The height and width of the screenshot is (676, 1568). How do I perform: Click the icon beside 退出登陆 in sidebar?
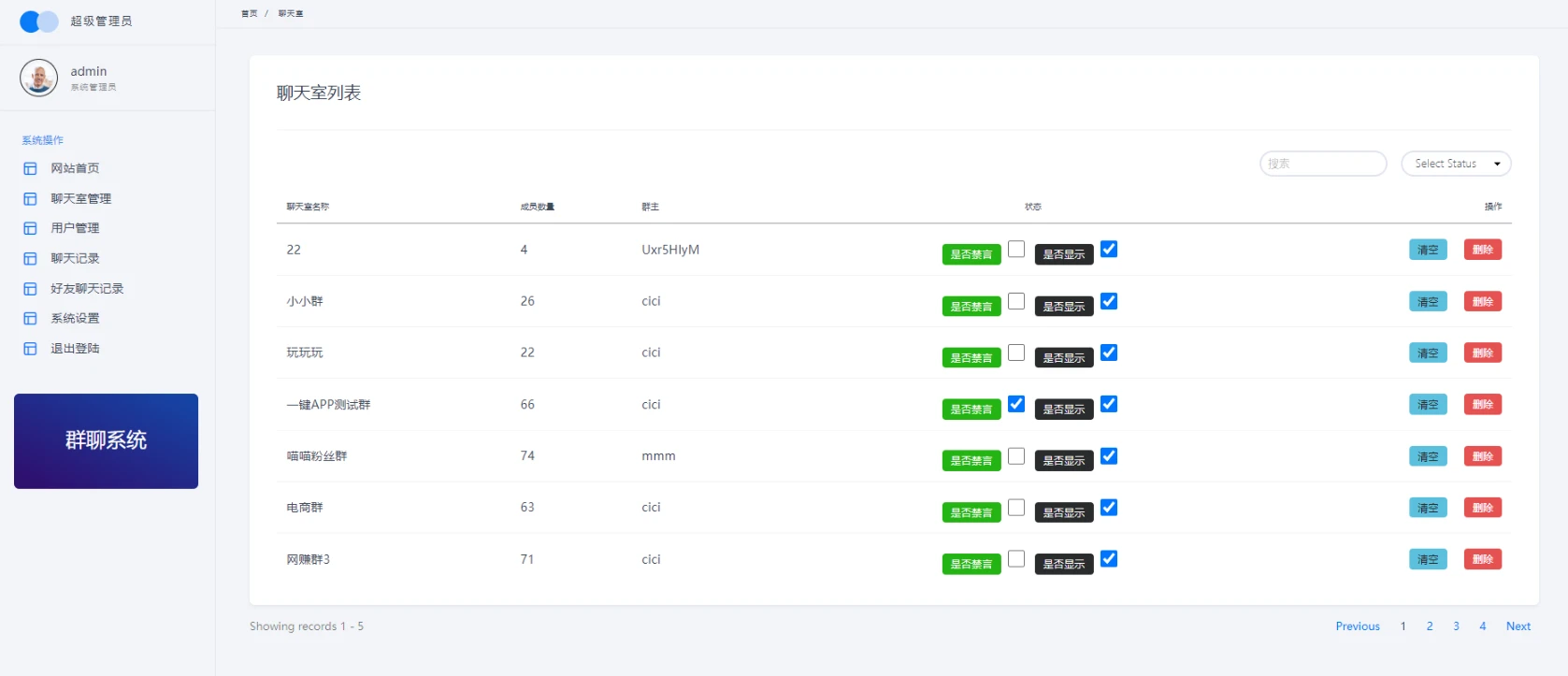[x=30, y=349]
